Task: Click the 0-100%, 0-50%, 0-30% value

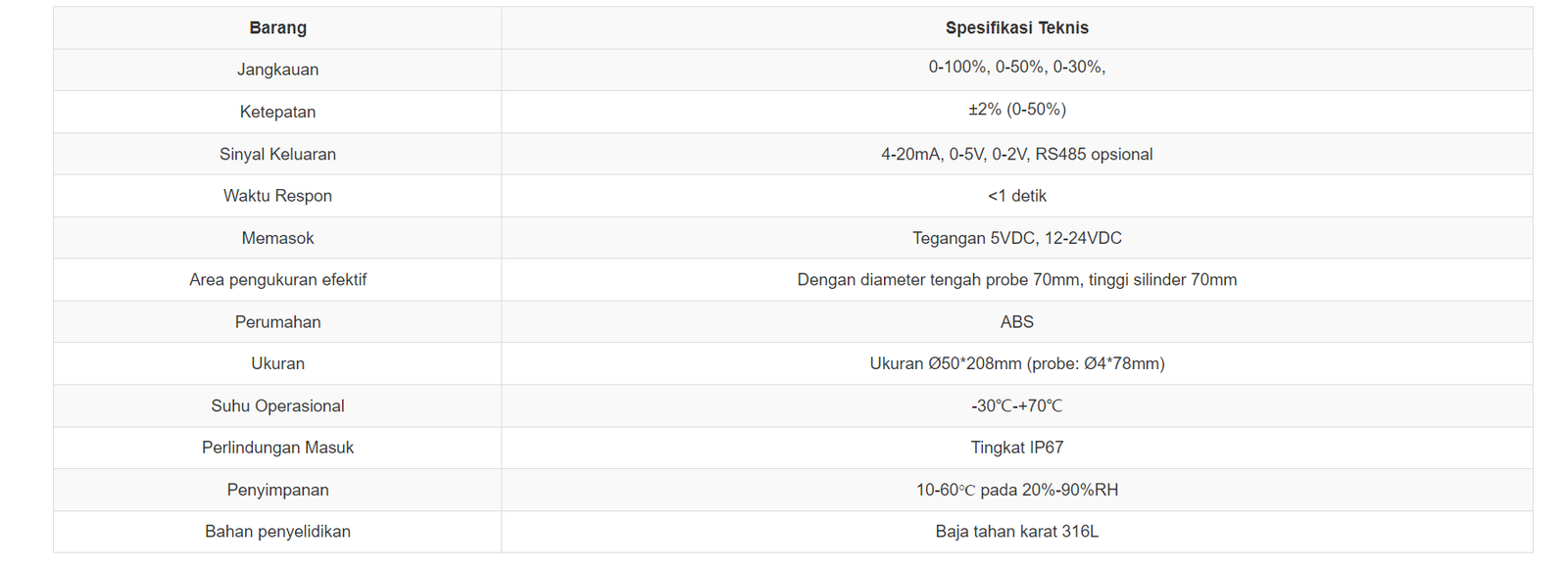Action: [1016, 68]
